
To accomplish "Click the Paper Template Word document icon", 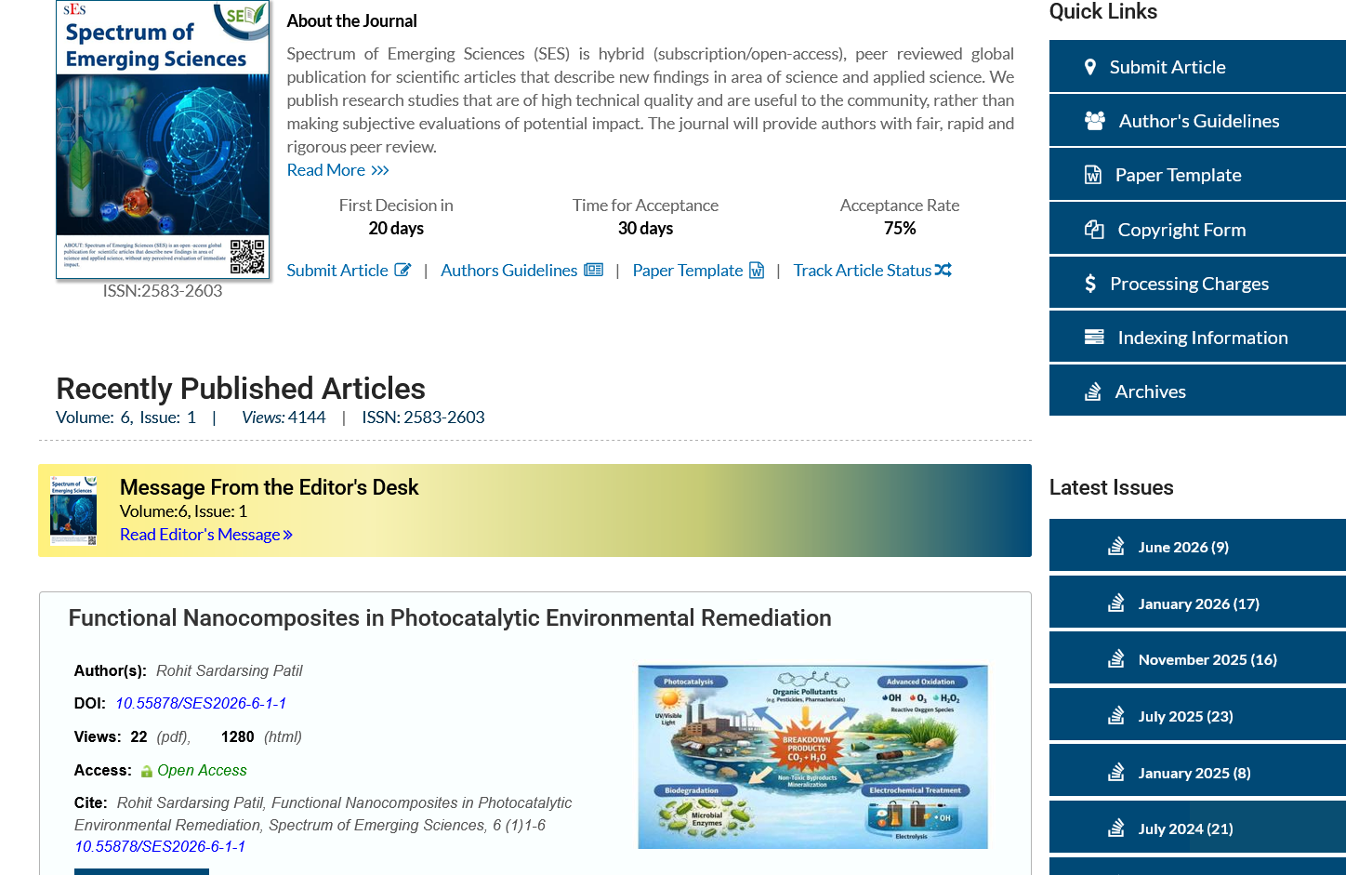I will (x=1093, y=175).
